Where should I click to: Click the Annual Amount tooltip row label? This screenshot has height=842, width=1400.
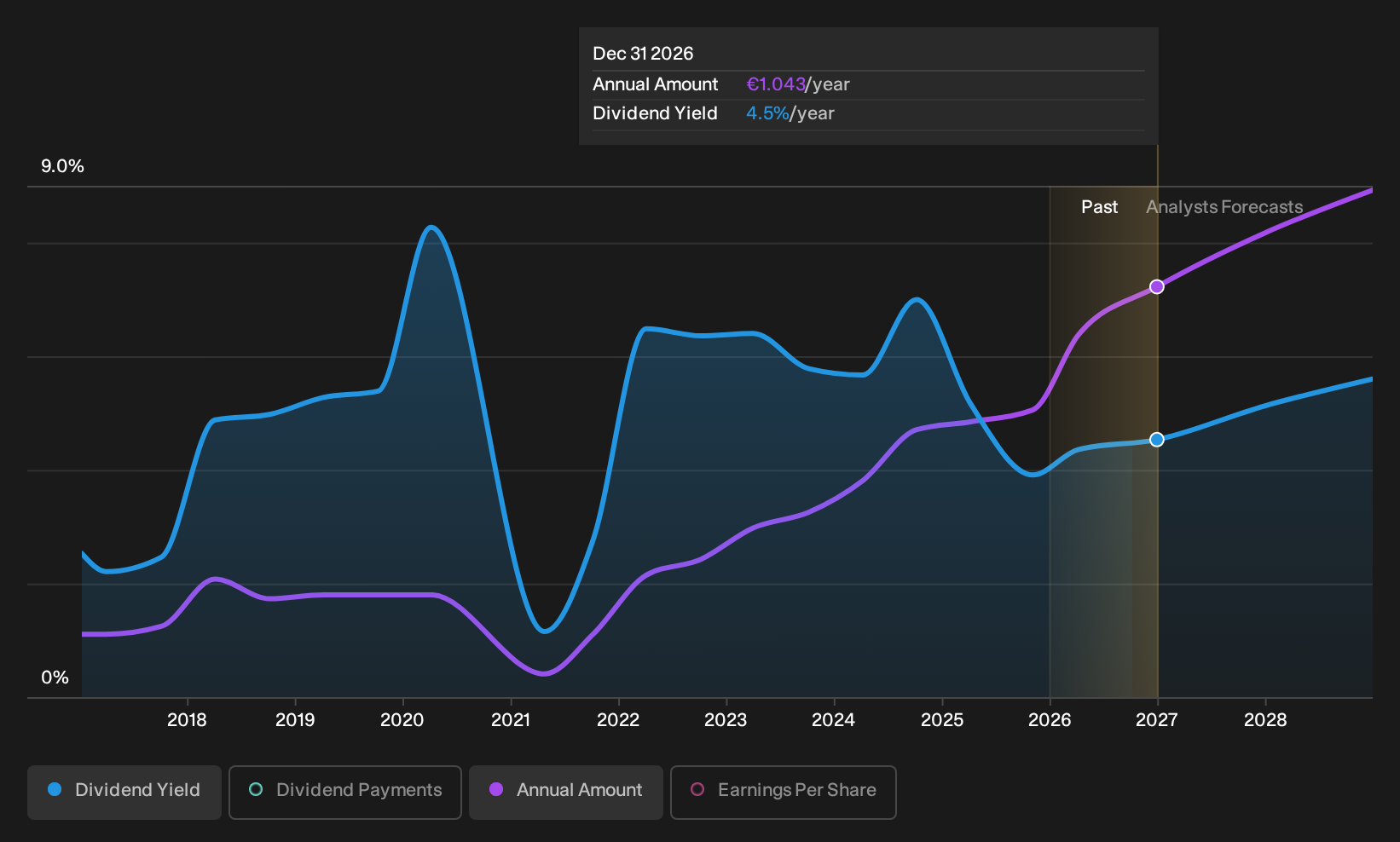[656, 84]
